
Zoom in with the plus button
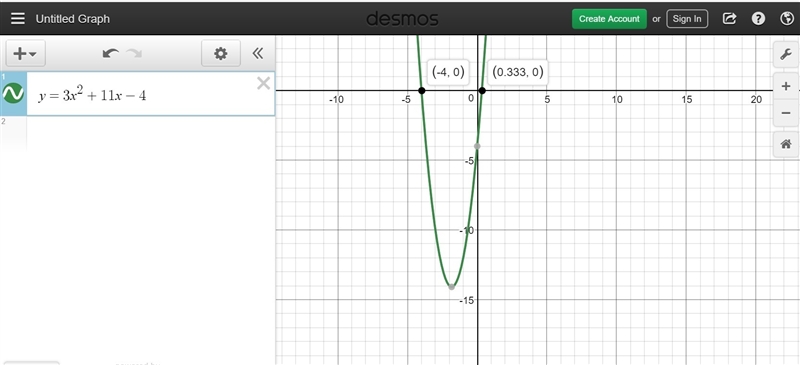[x=786, y=87]
